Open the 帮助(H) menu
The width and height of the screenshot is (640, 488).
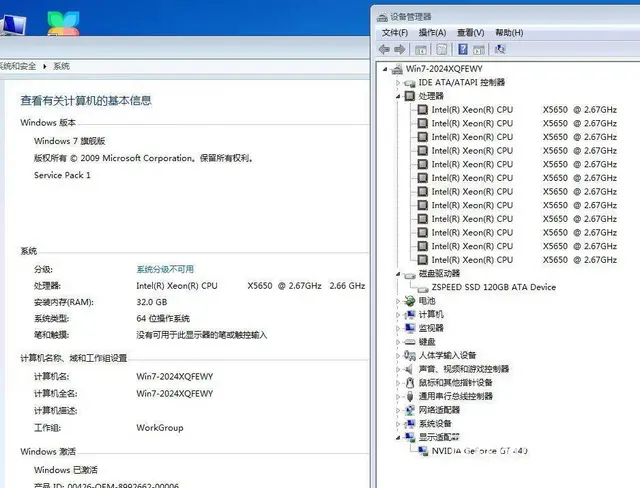(509, 33)
